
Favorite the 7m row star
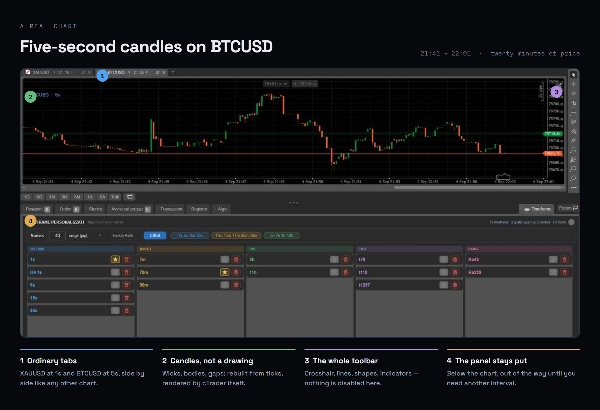coord(225,260)
